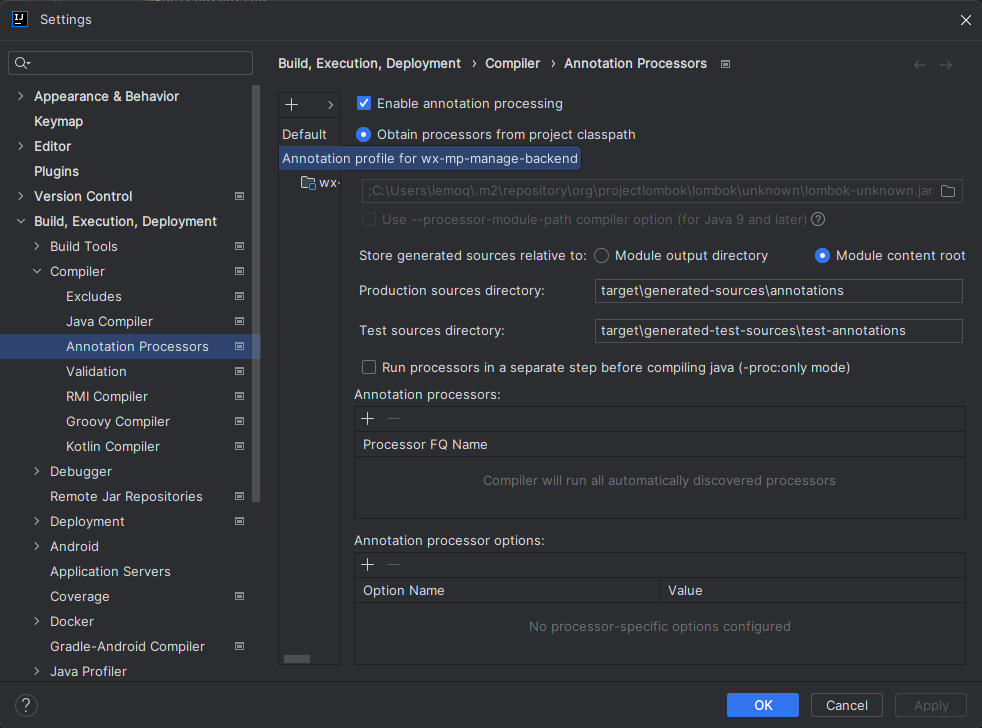
Task: Click project icon beside Java Compiler
Action: pos(239,321)
